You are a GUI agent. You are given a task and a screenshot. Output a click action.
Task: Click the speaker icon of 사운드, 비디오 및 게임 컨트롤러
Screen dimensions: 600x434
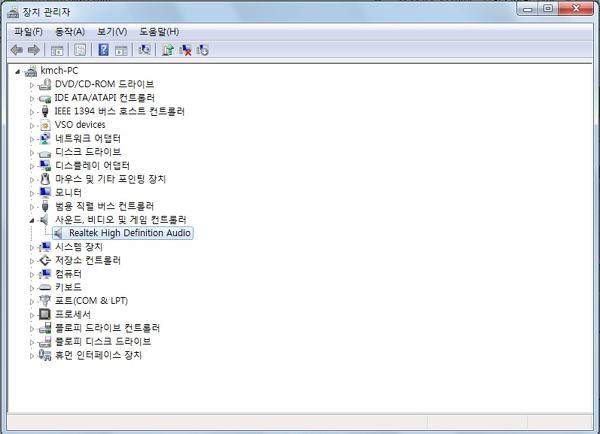(44, 220)
